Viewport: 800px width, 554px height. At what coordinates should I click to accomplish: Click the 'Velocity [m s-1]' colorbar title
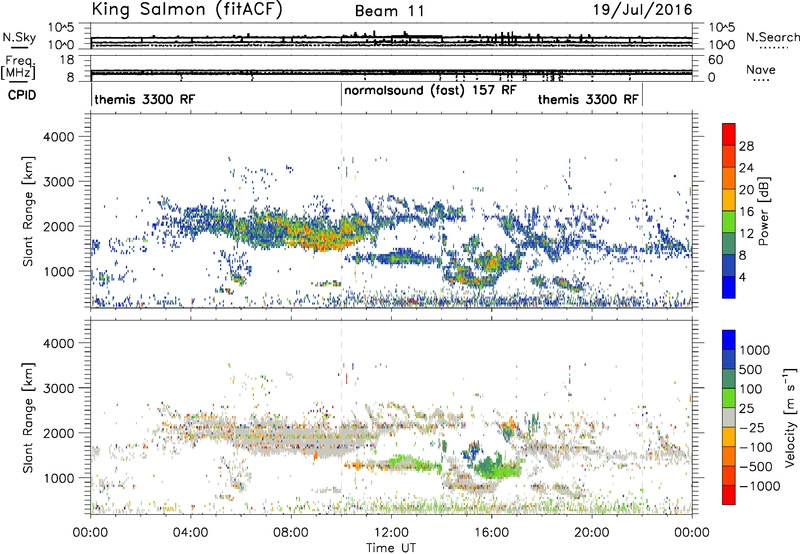click(x=790, y=417)
